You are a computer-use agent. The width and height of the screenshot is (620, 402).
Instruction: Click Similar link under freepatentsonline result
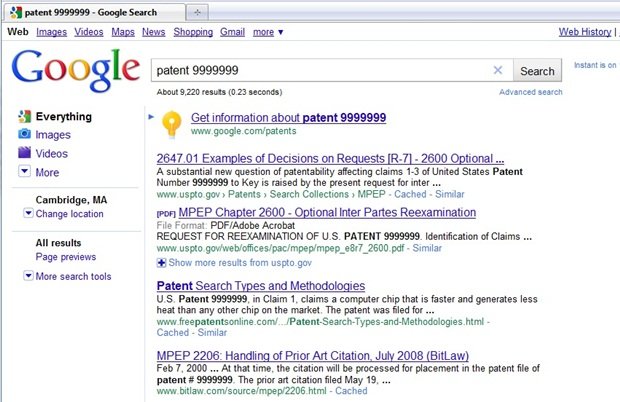click(x=212, y=332)
